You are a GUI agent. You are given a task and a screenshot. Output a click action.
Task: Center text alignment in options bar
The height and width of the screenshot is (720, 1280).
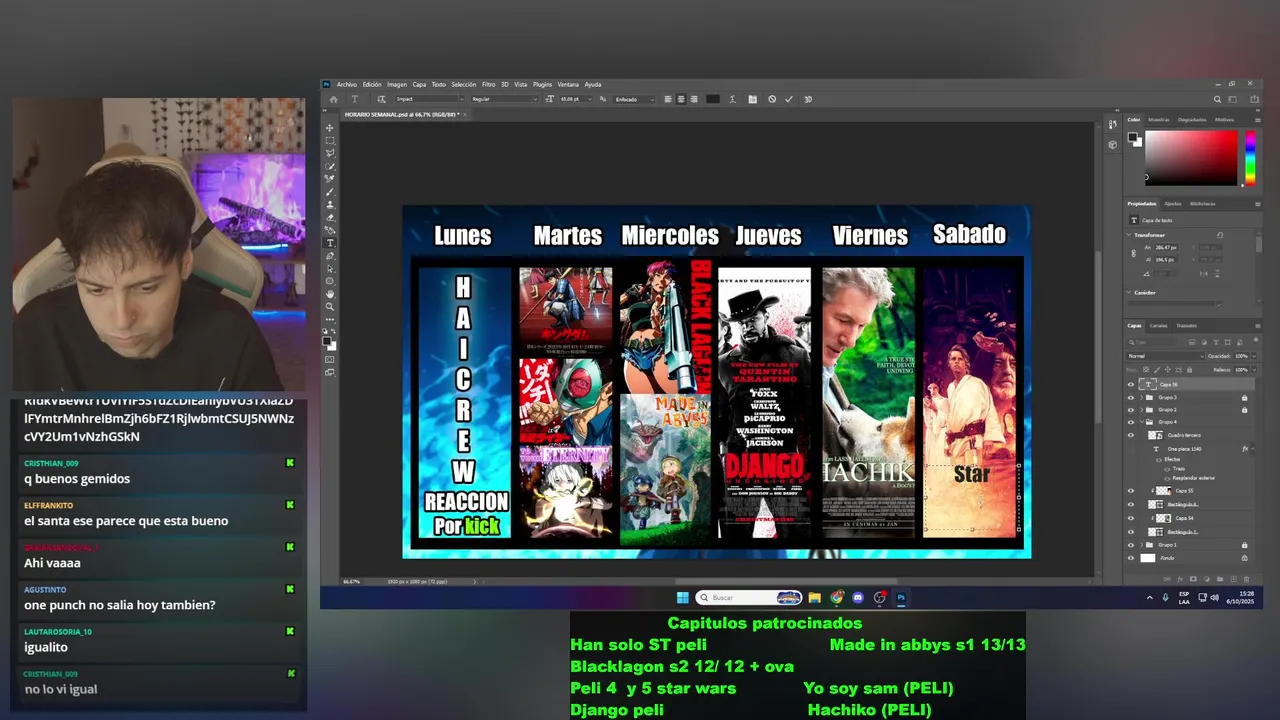coord(681,99)
